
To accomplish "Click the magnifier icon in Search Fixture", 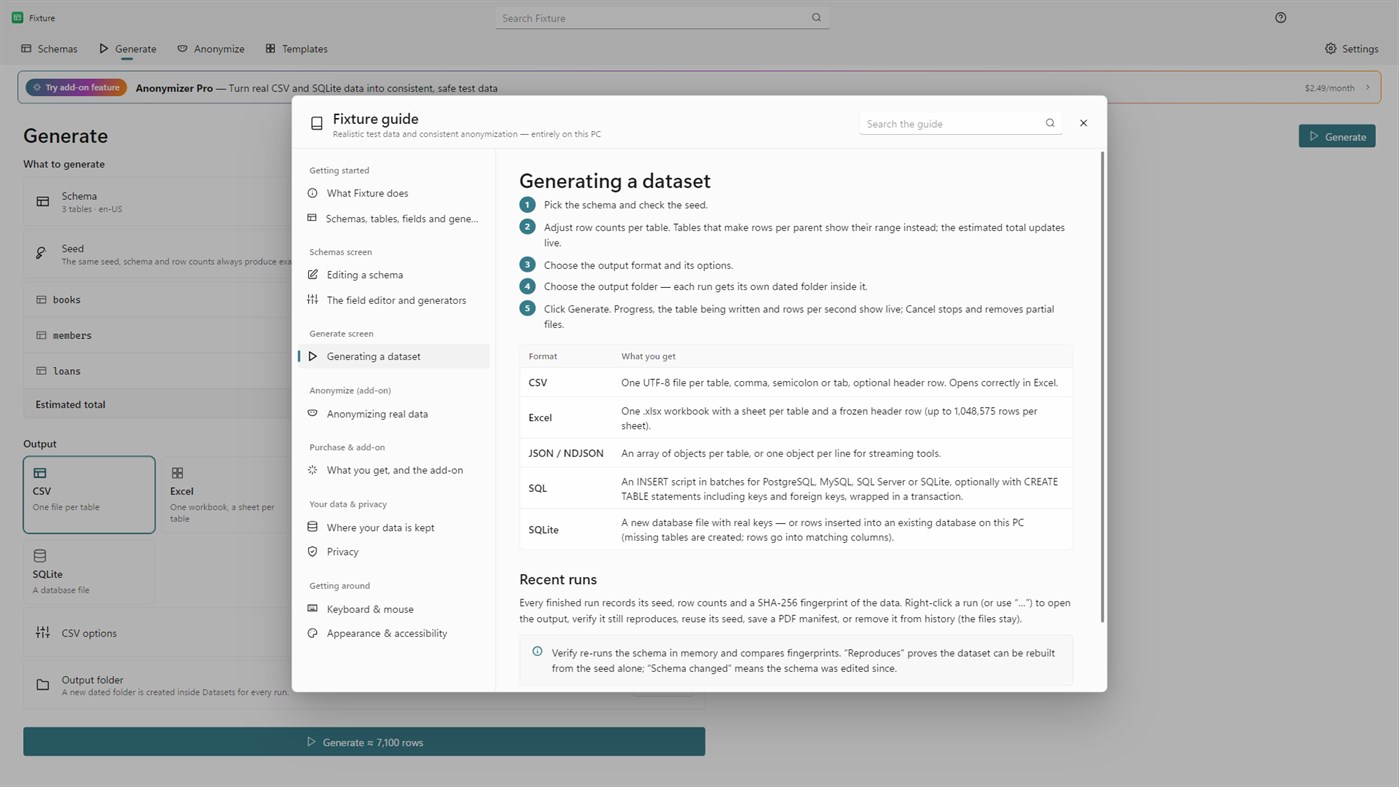I will (816, 18).
